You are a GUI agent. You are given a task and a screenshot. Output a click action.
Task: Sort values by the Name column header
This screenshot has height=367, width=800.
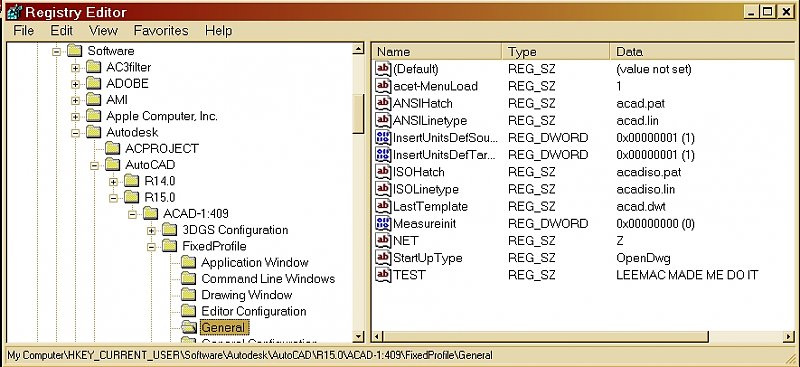click(x=437, y=52)
